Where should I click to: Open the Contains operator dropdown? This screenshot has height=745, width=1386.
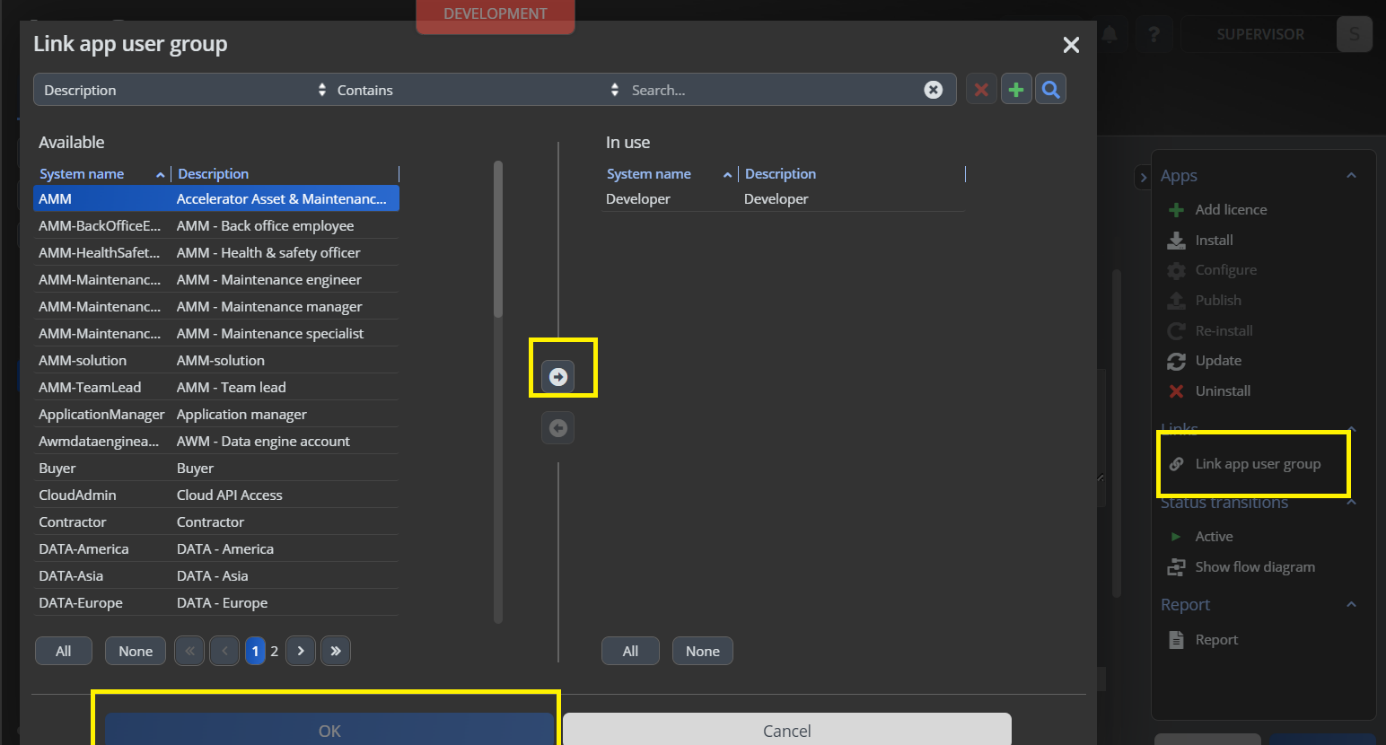pyautogui.click(x=477, y=90)
